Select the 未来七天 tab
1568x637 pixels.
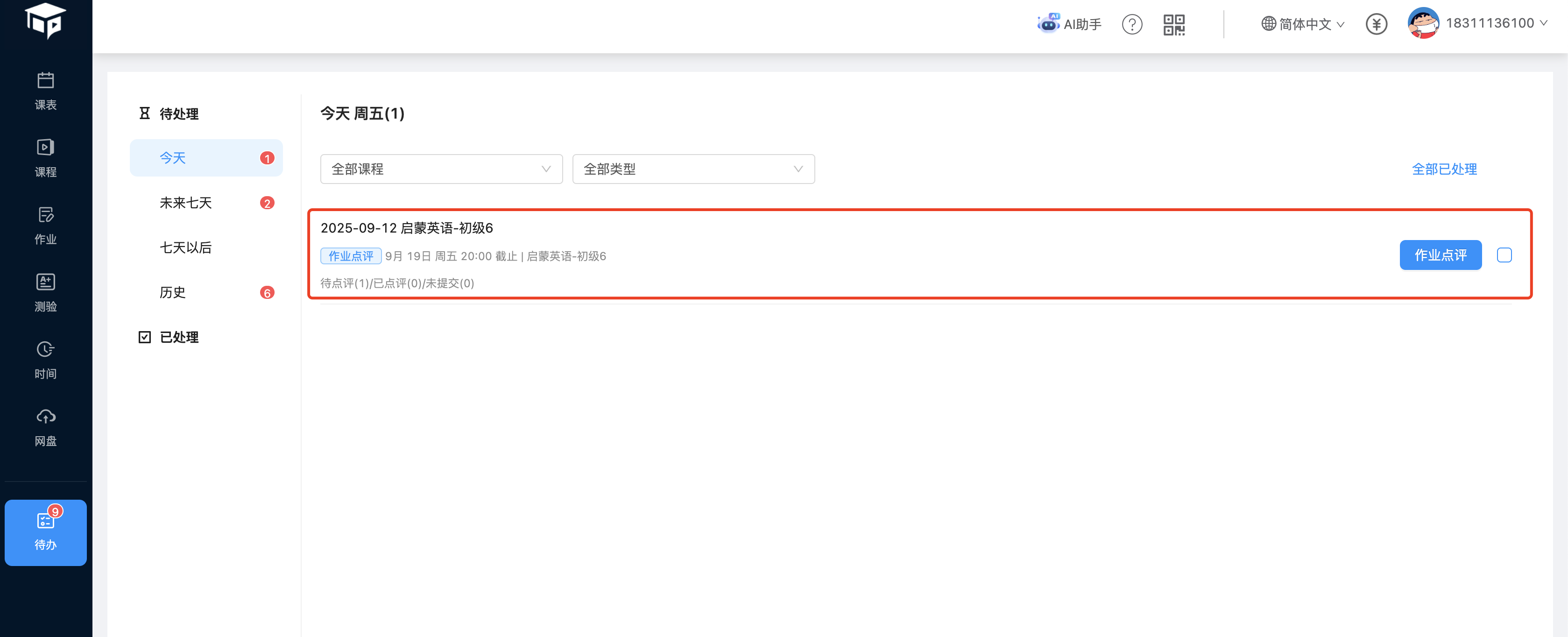click(x=186, y=203)
